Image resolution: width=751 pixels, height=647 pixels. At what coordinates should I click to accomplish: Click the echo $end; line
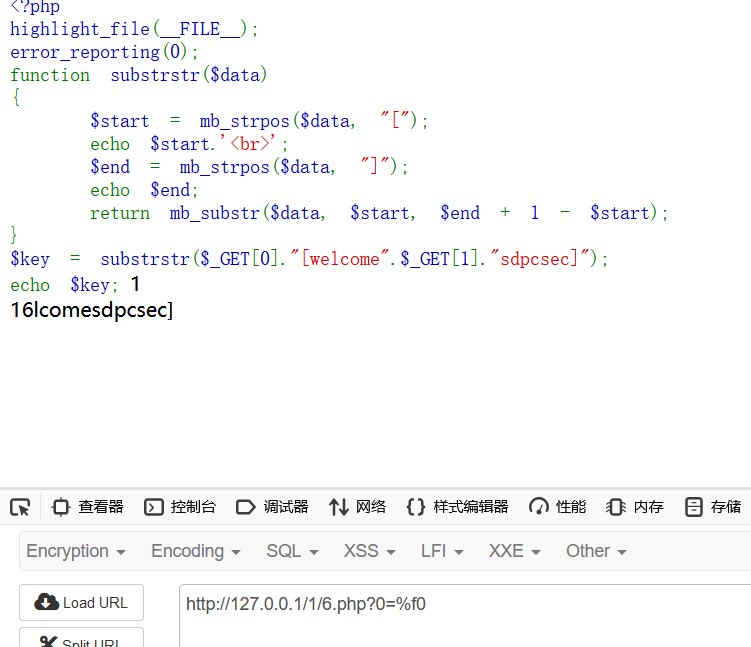coord(144,190)
